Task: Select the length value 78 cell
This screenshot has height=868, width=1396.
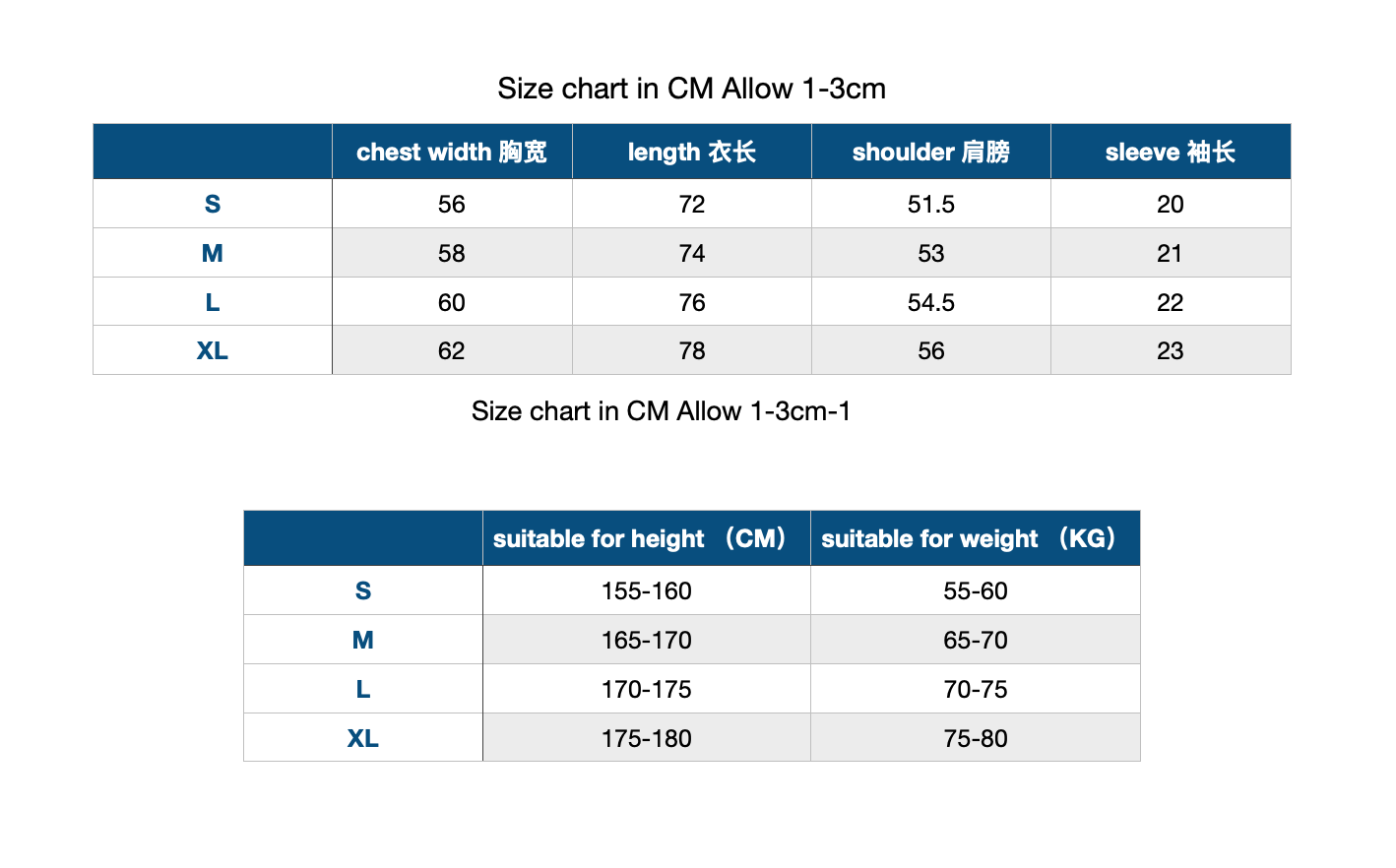Action: coord(692,350)
